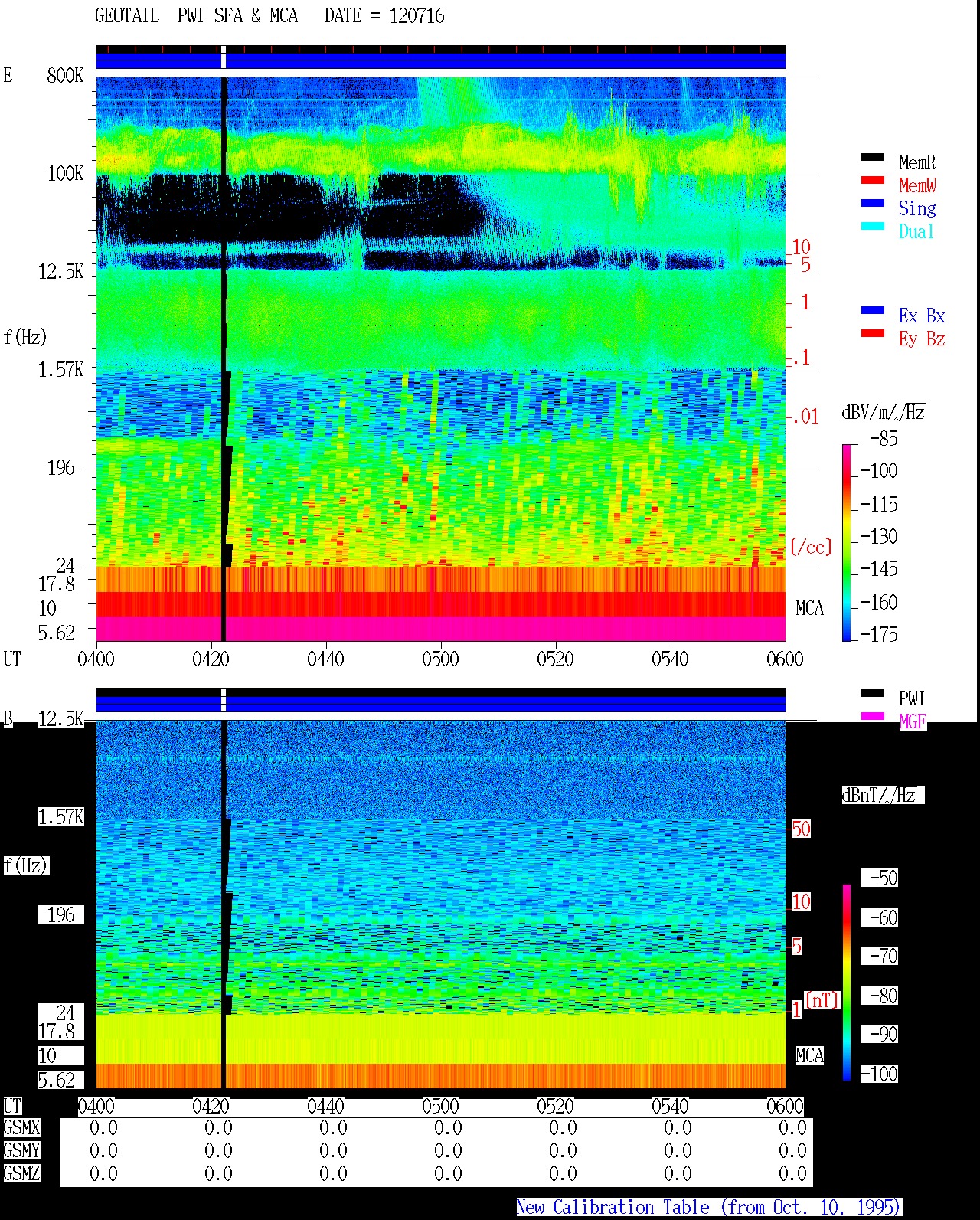Click the 12.5K frequency label on E panel

coord(61,272)
